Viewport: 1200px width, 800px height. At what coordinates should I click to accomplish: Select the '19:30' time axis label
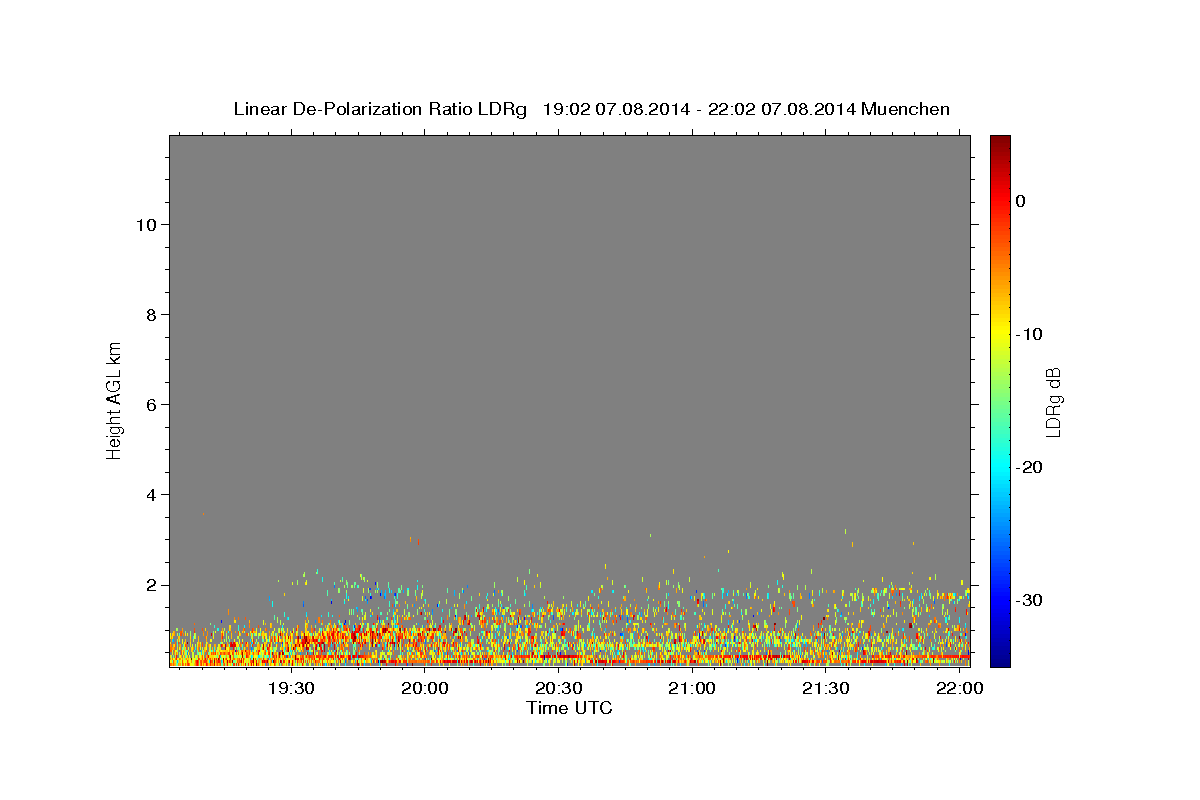(291, 689)
